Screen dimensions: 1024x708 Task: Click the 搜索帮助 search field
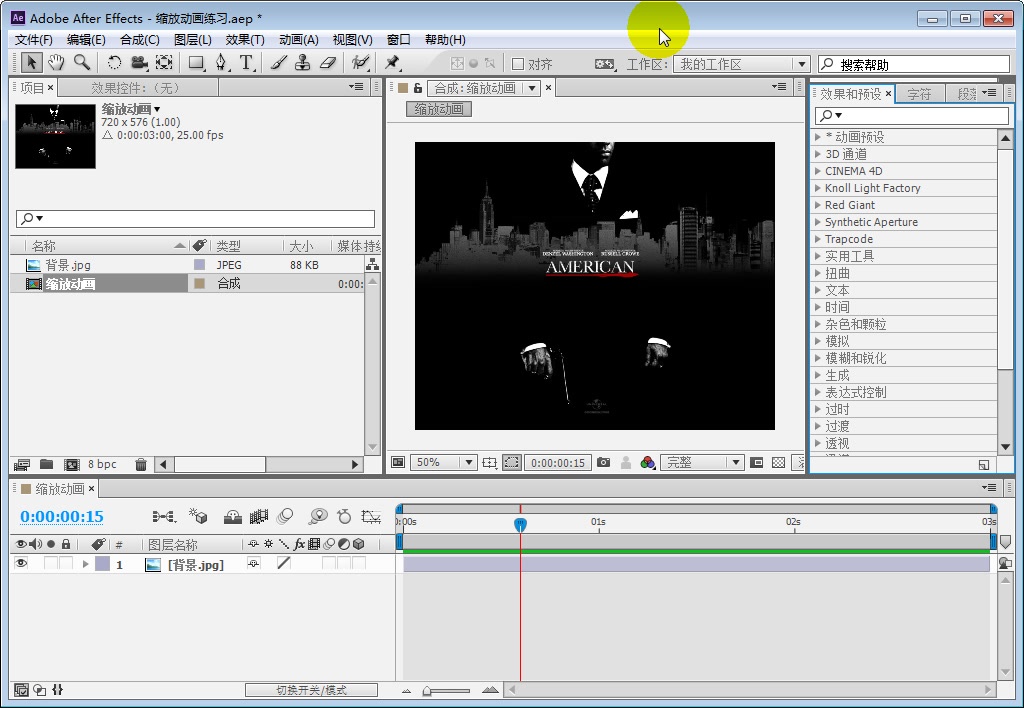click(914, 64)
